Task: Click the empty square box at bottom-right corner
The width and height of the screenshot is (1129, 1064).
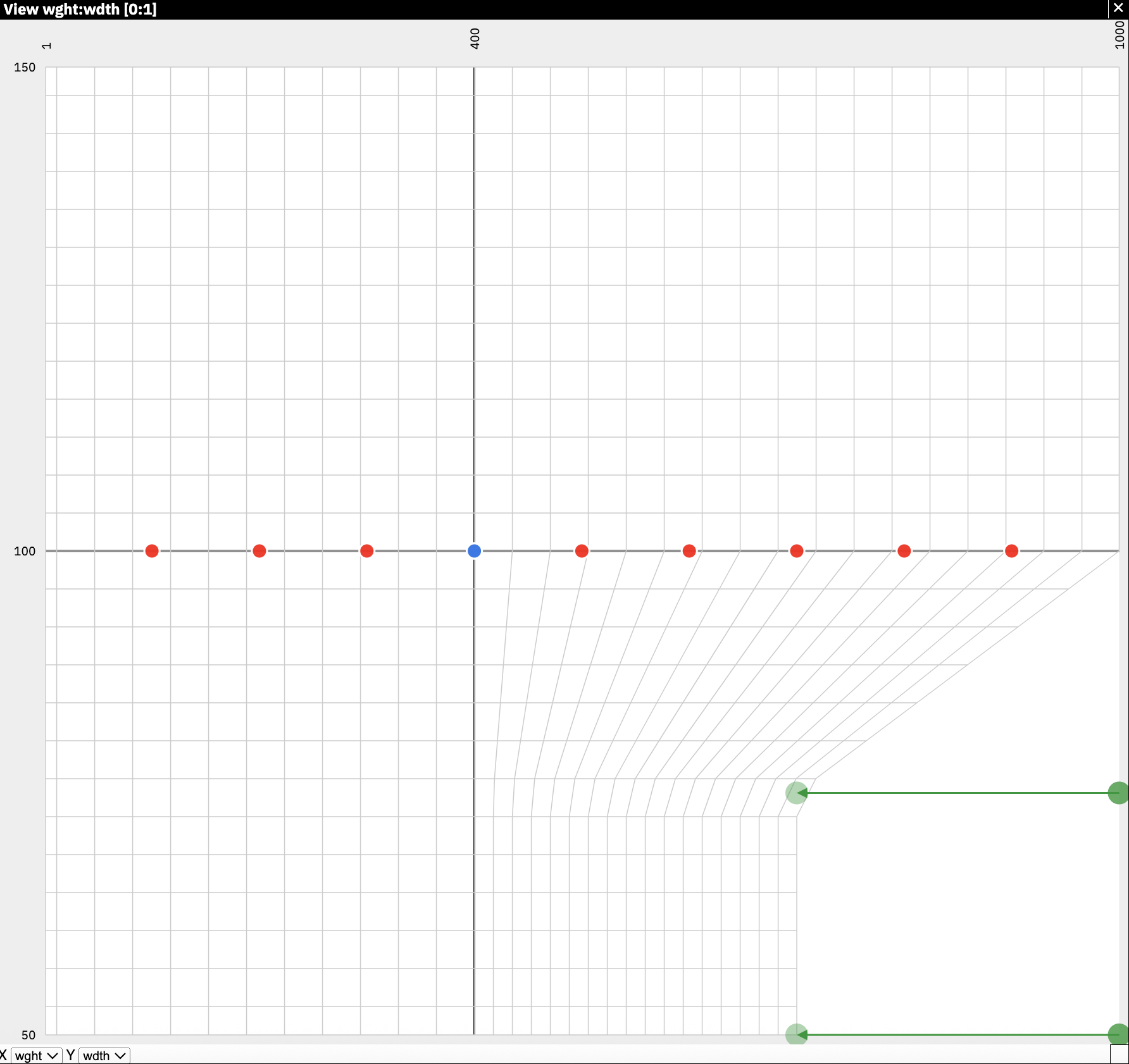Action: (1119, 1055)
